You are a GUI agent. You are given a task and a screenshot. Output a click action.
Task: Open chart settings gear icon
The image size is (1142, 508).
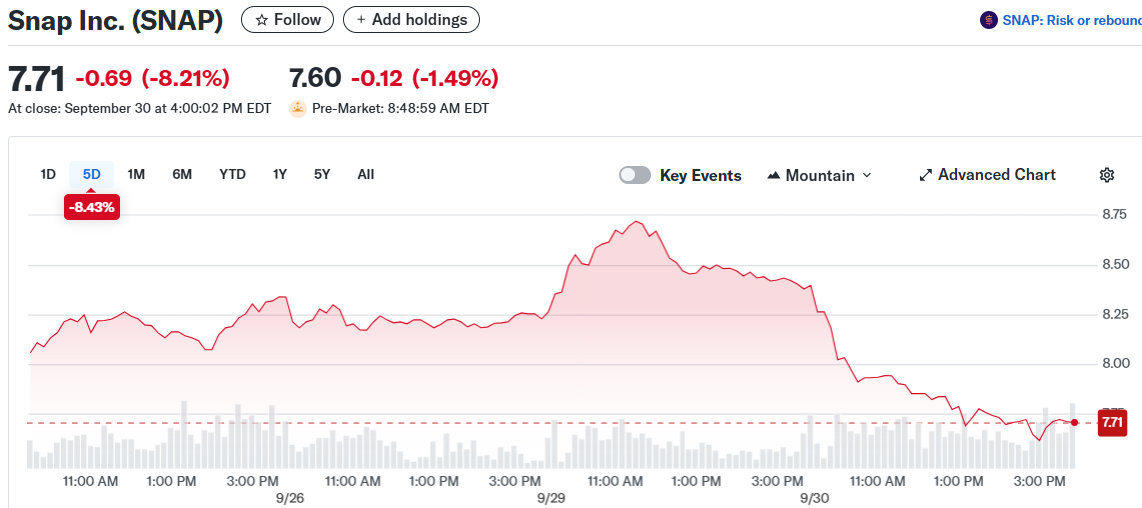pos(1107,175)
